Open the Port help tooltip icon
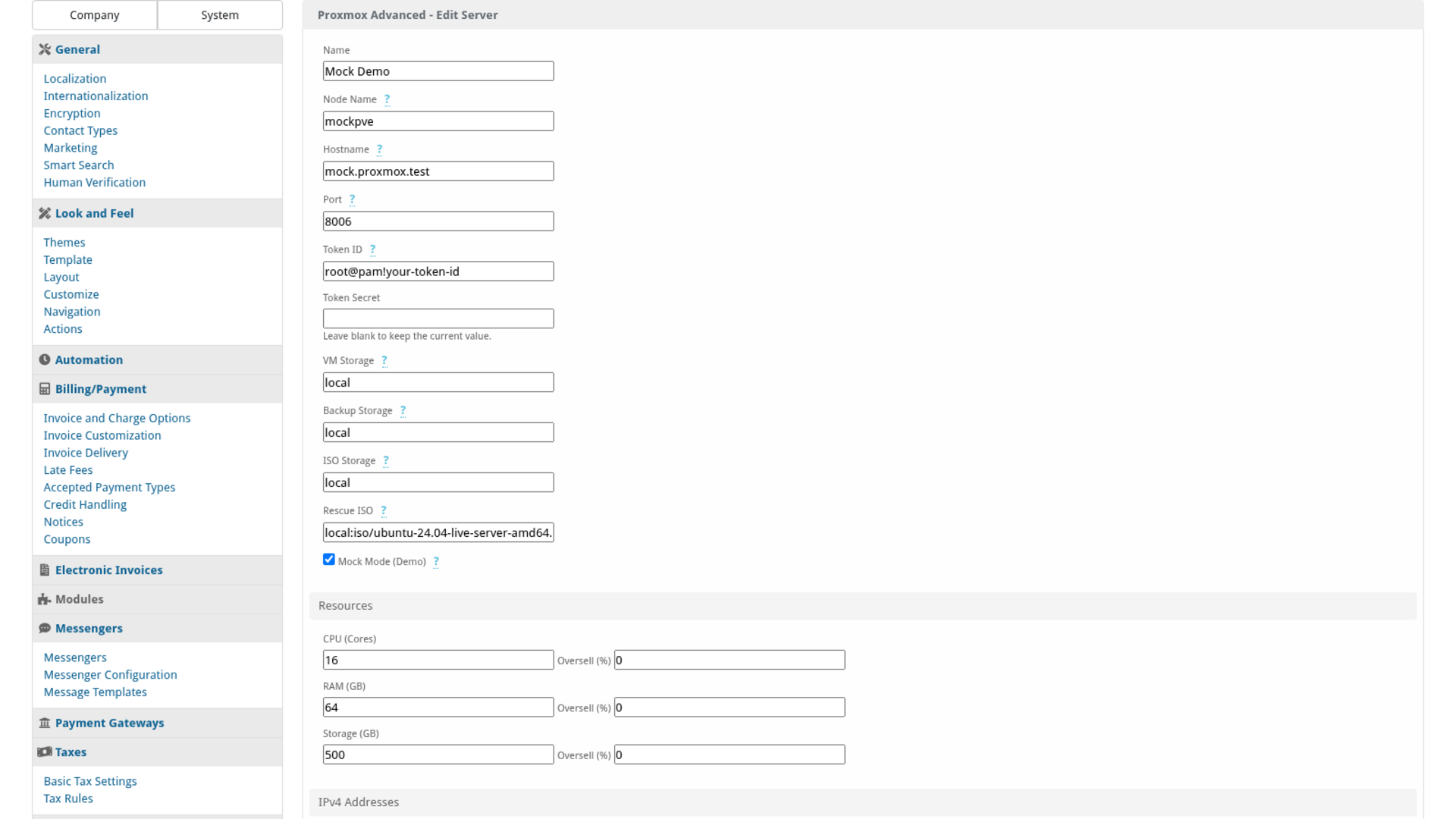This screenshot has width=1456, height=819. tap(352, 199)
